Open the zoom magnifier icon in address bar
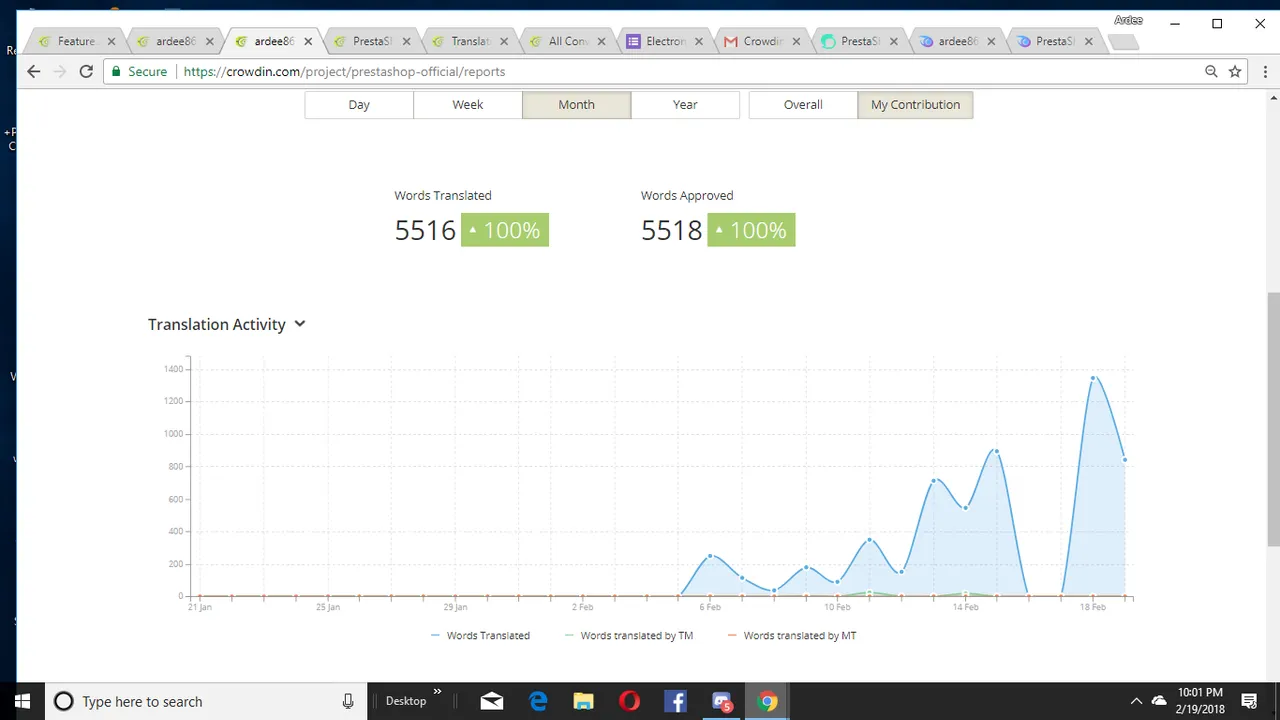The height and width of the screenshot is (720, 1280). click(1211, 71)
